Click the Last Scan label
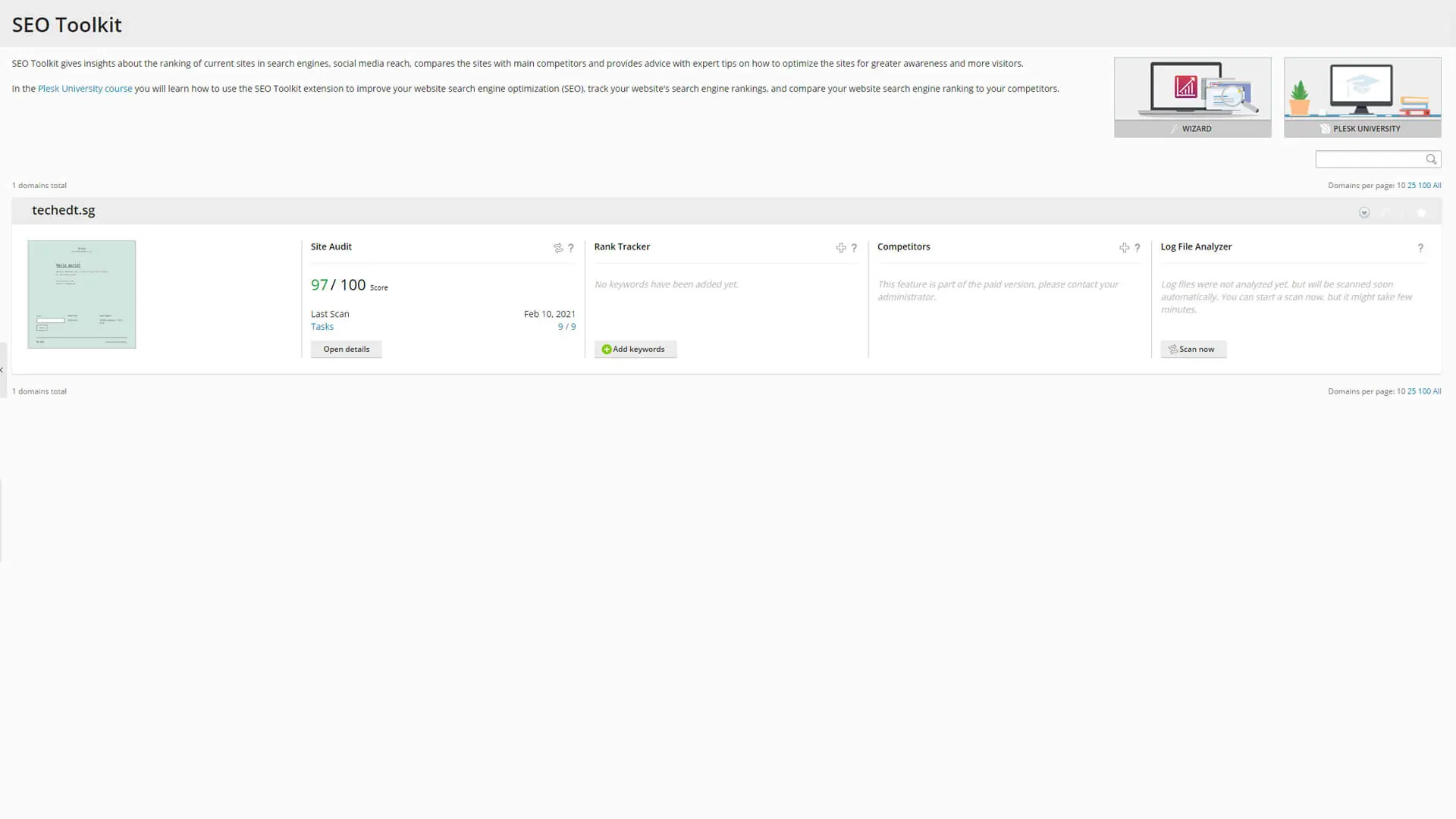This screenshot has width=1456, height=819. click(x=330, y=314)
